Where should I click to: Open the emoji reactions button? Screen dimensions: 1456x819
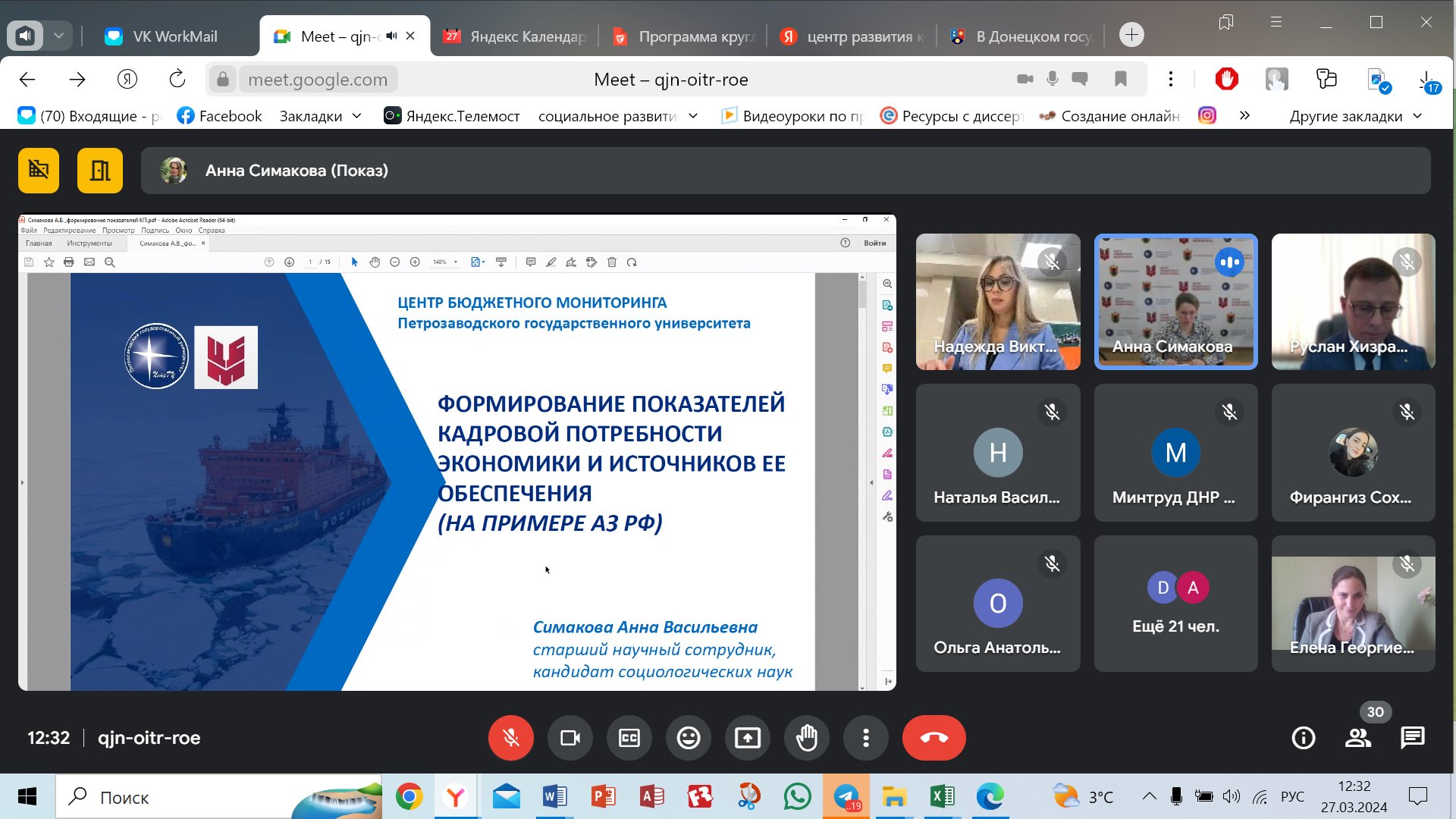click(688, 738)
